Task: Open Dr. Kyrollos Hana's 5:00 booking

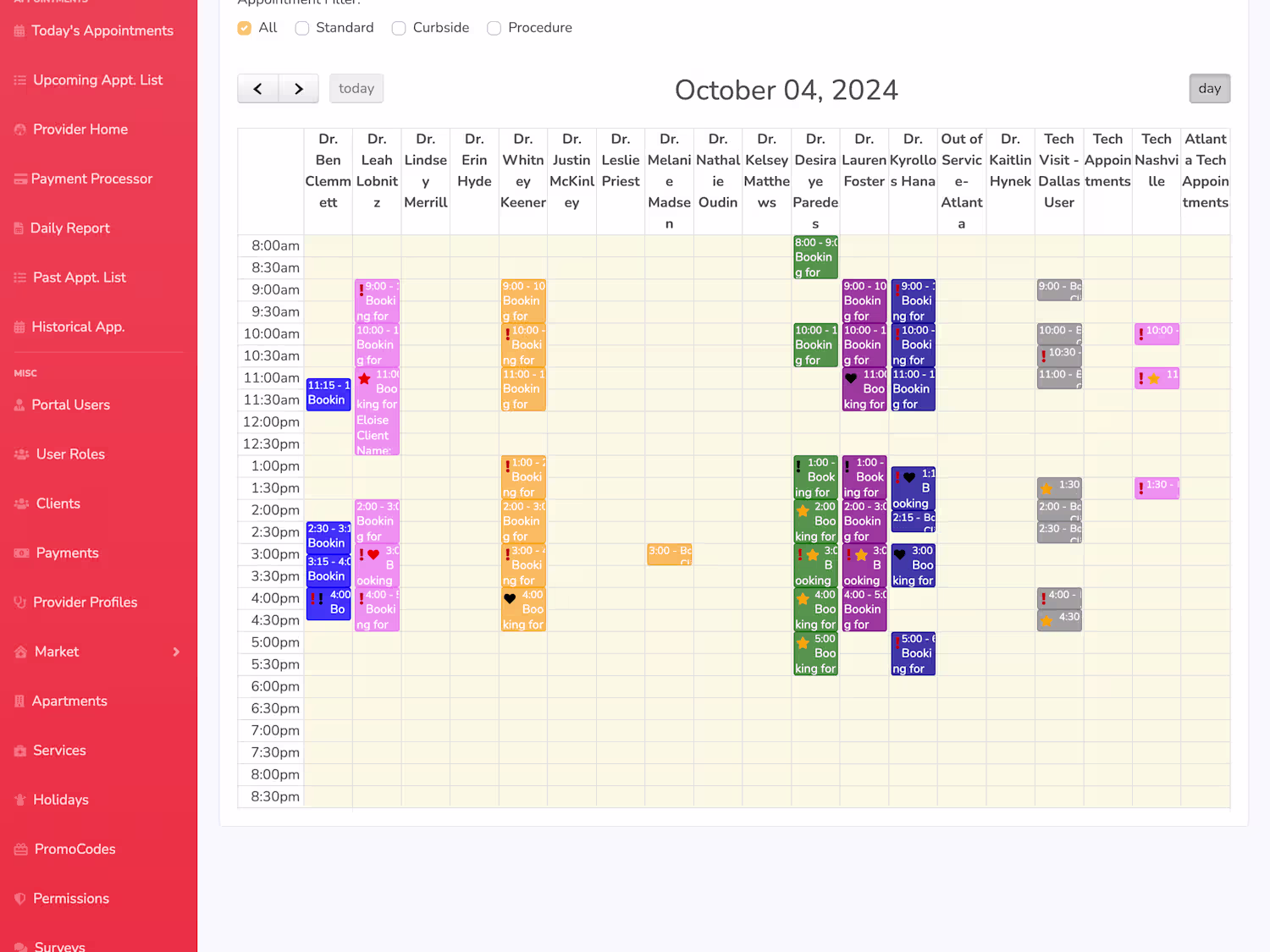Action: pos(914,653)
